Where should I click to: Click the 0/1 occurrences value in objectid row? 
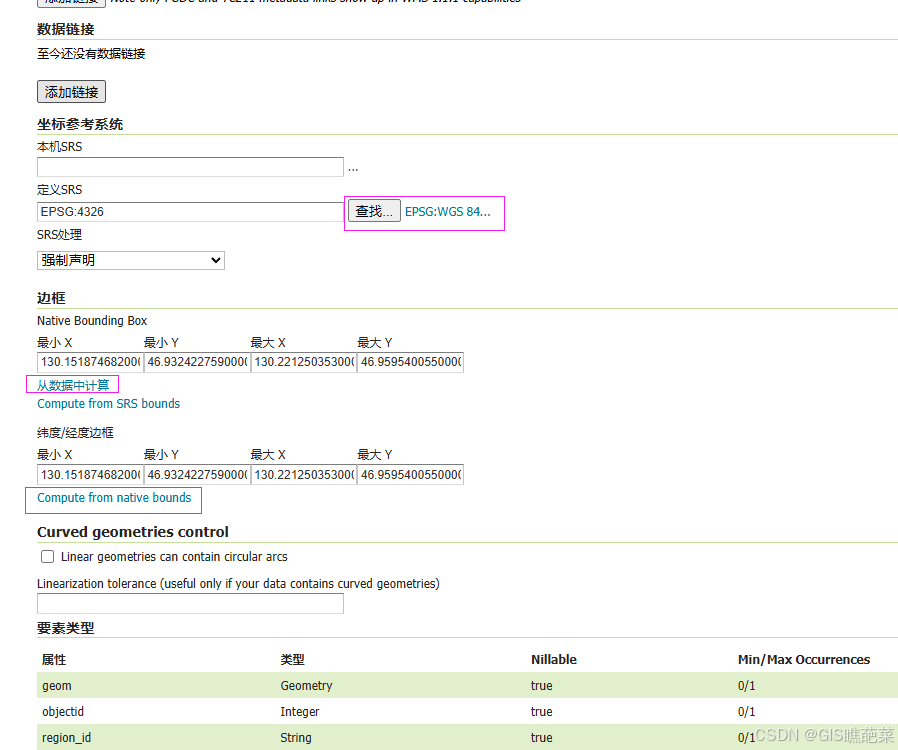point(746,712)
